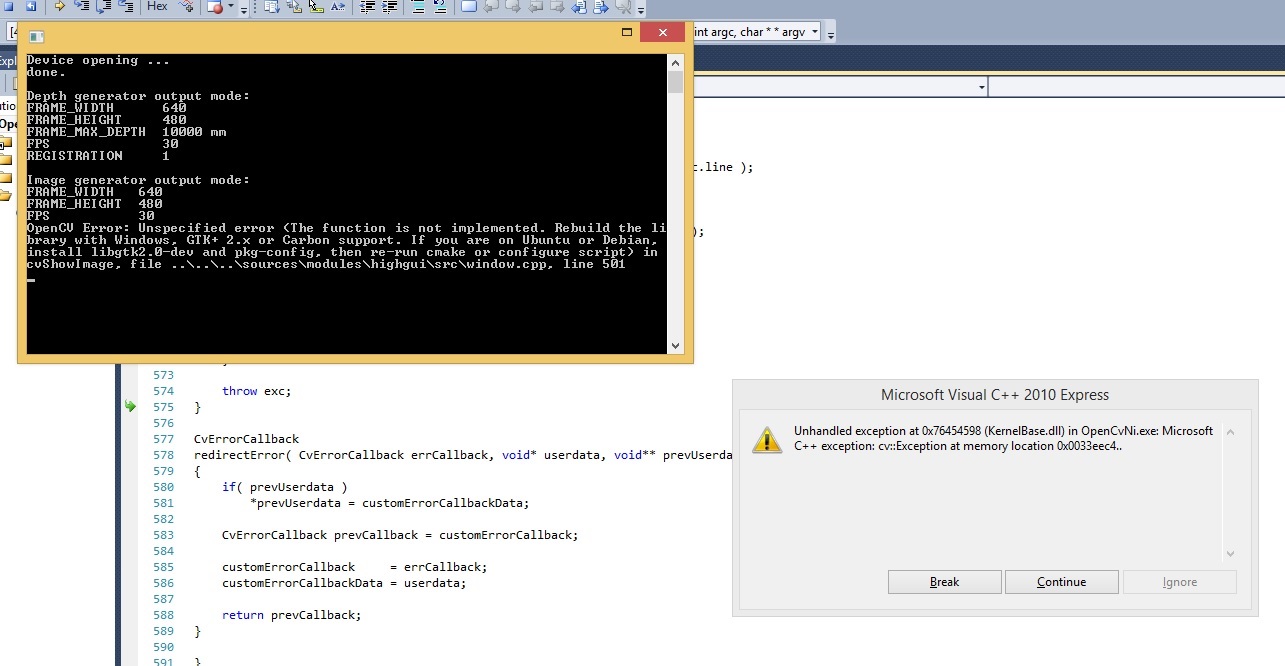Click the Uncomment Selected Lines icon
The height and width of the screenshot is (666, 1285).
pyautogui.click(x=440, y=6)
